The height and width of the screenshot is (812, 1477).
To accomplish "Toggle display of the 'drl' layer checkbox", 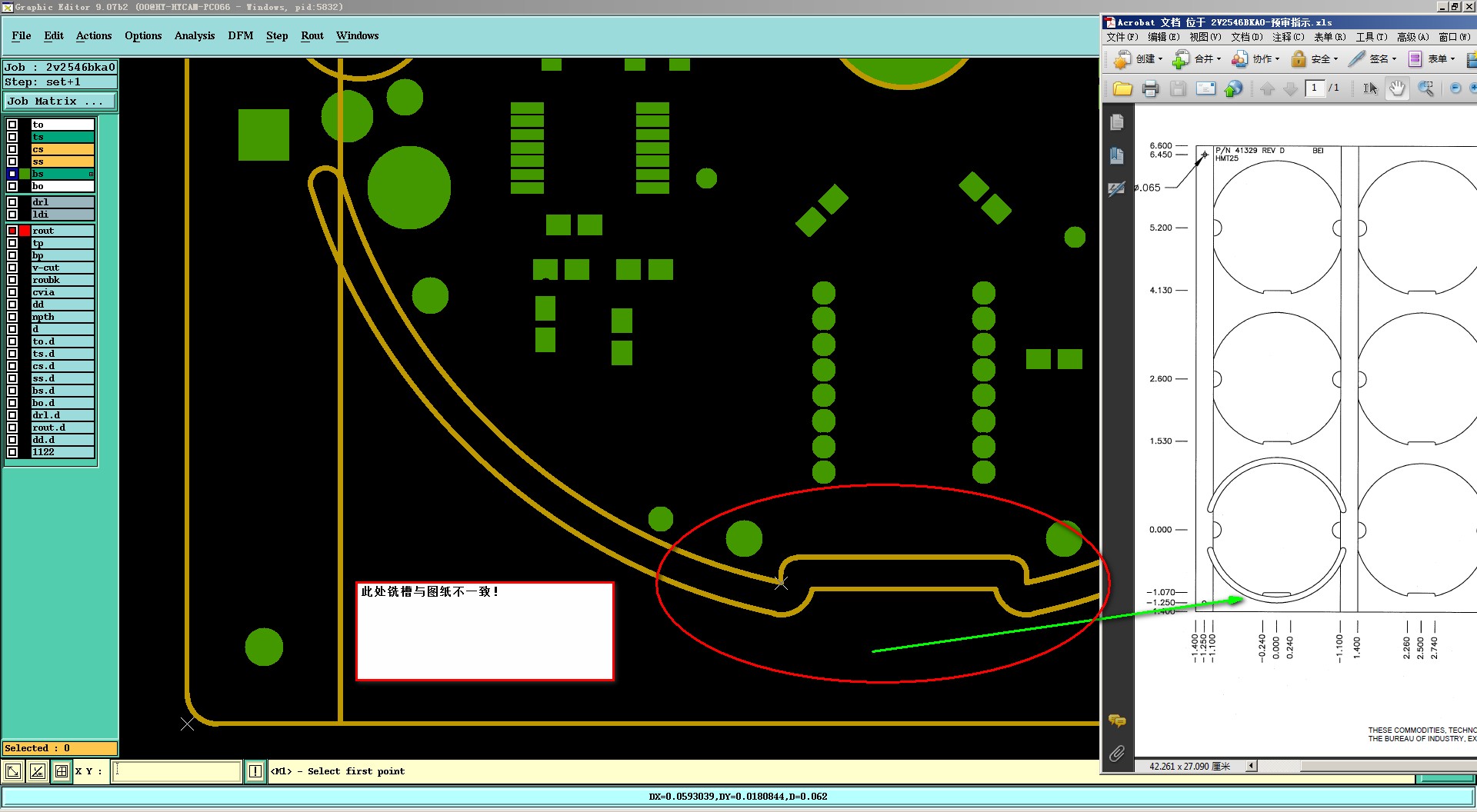I will tap(12, 202).
